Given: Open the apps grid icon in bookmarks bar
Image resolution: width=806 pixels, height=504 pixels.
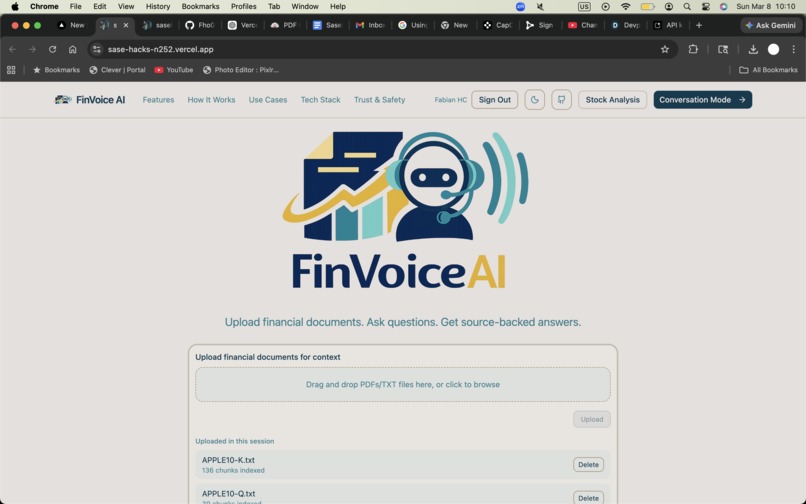Looking at the screenshot, I should (x=11, y=70).
